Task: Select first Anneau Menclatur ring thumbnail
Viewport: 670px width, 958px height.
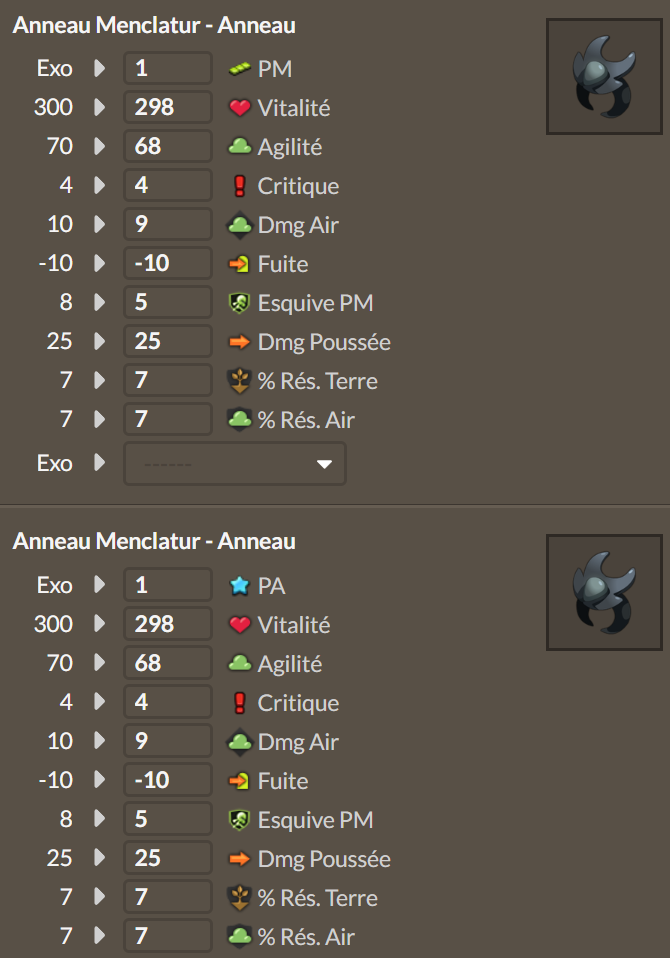Action: (x=604, y=76)
